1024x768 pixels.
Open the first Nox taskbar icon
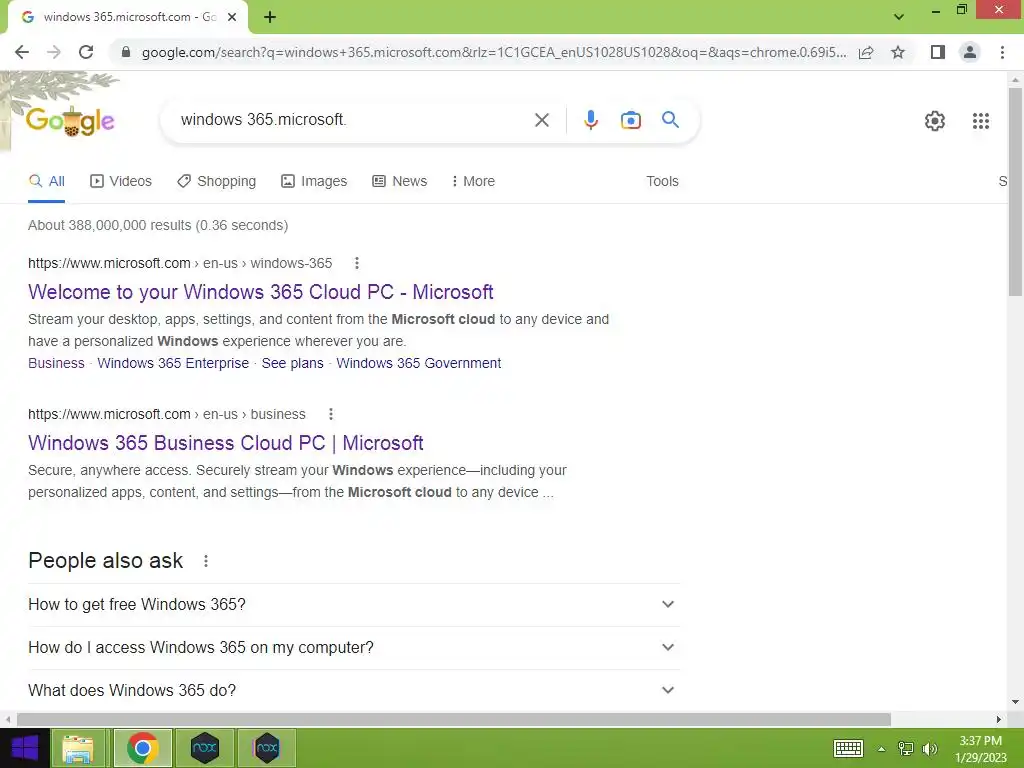point(204,748)
